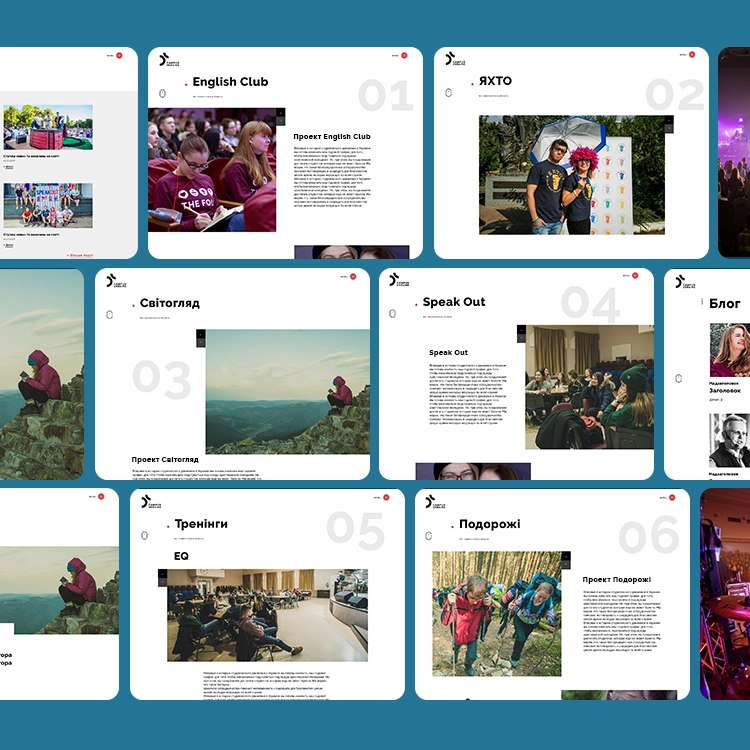The width and height of the screenshot is (750, 750).
Task: Select the Блог page heading
Action: pyautogui.click(x=724, y=303)
